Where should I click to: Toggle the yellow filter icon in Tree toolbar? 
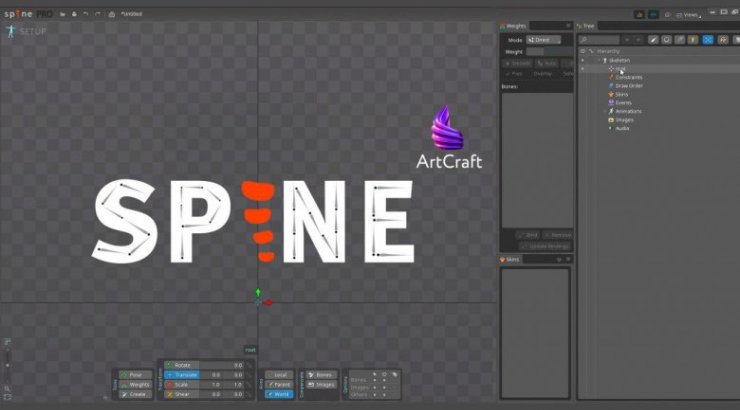tap(693, 40)
